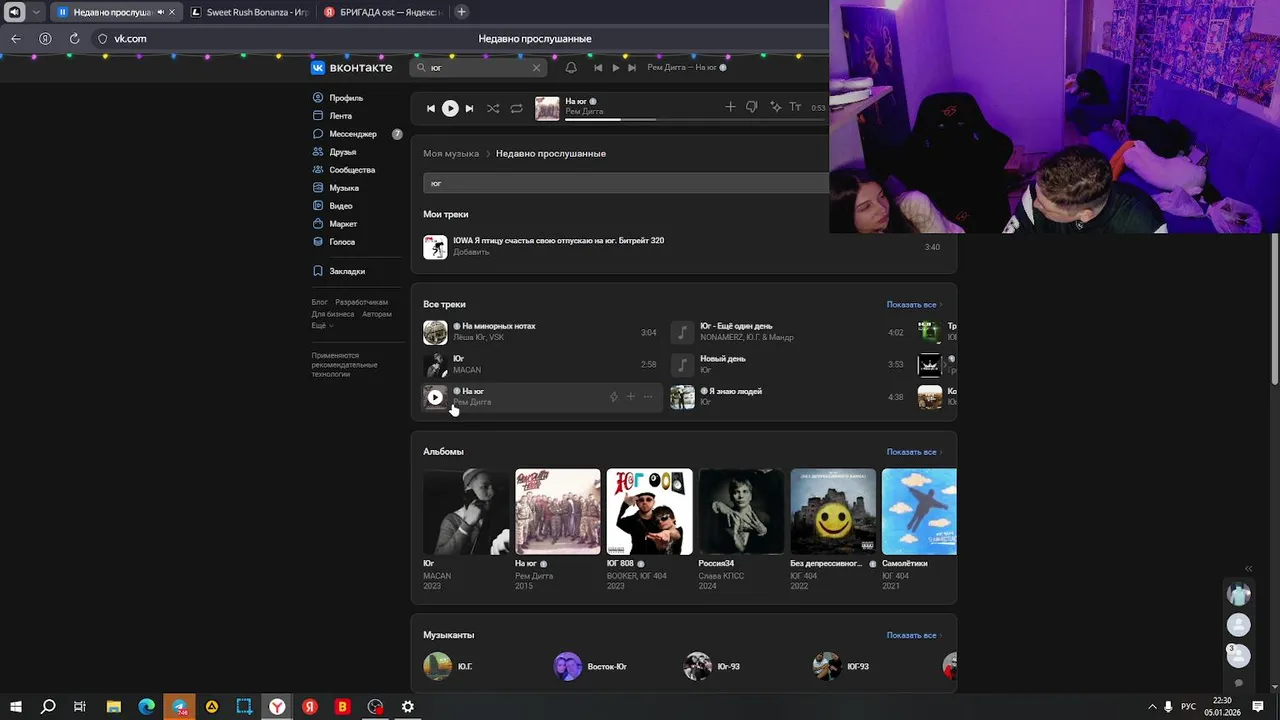Toggle shuffle mode in player
This screenshot has height=720, width=1280.
(x=493, y=108)
